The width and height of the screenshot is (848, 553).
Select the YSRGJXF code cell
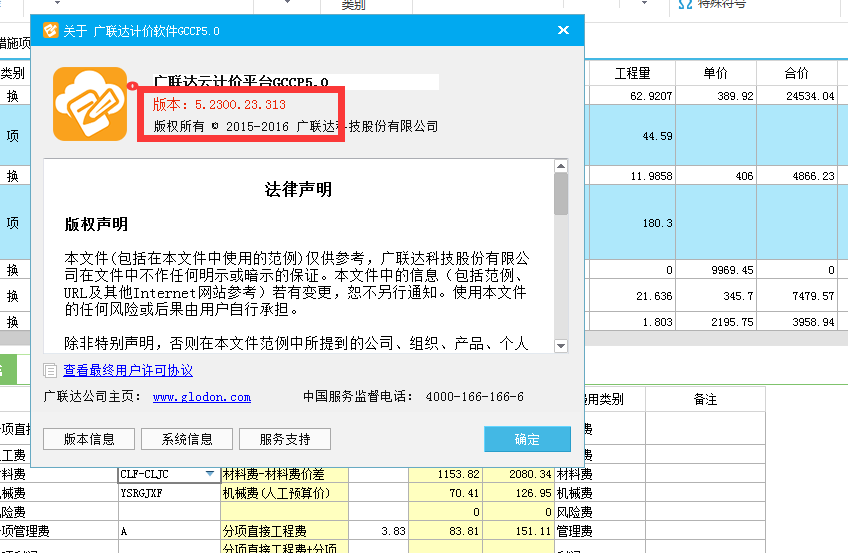pyautogui.click(x=169, y=493)
